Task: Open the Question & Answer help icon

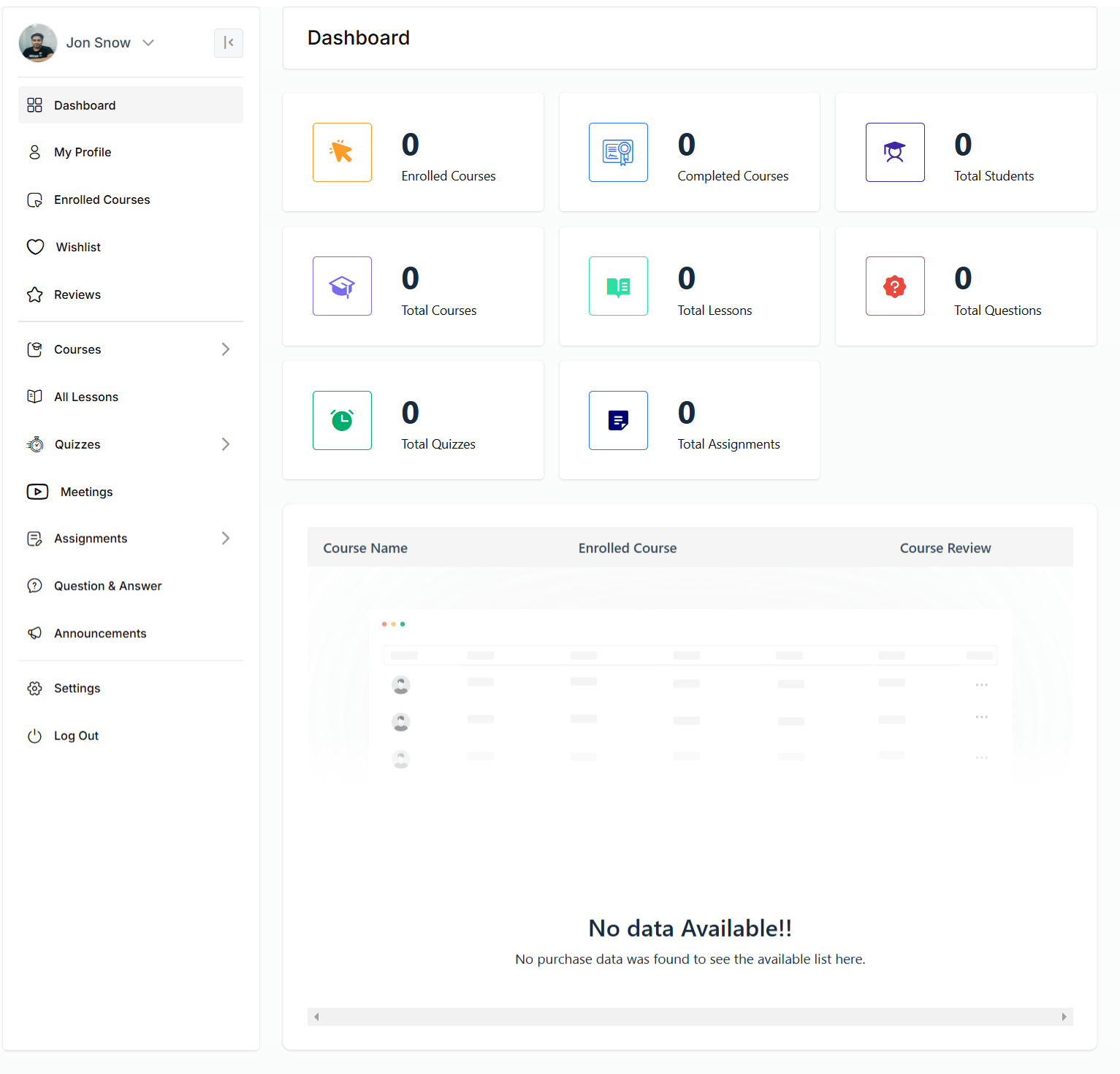Action: [35, 585]
